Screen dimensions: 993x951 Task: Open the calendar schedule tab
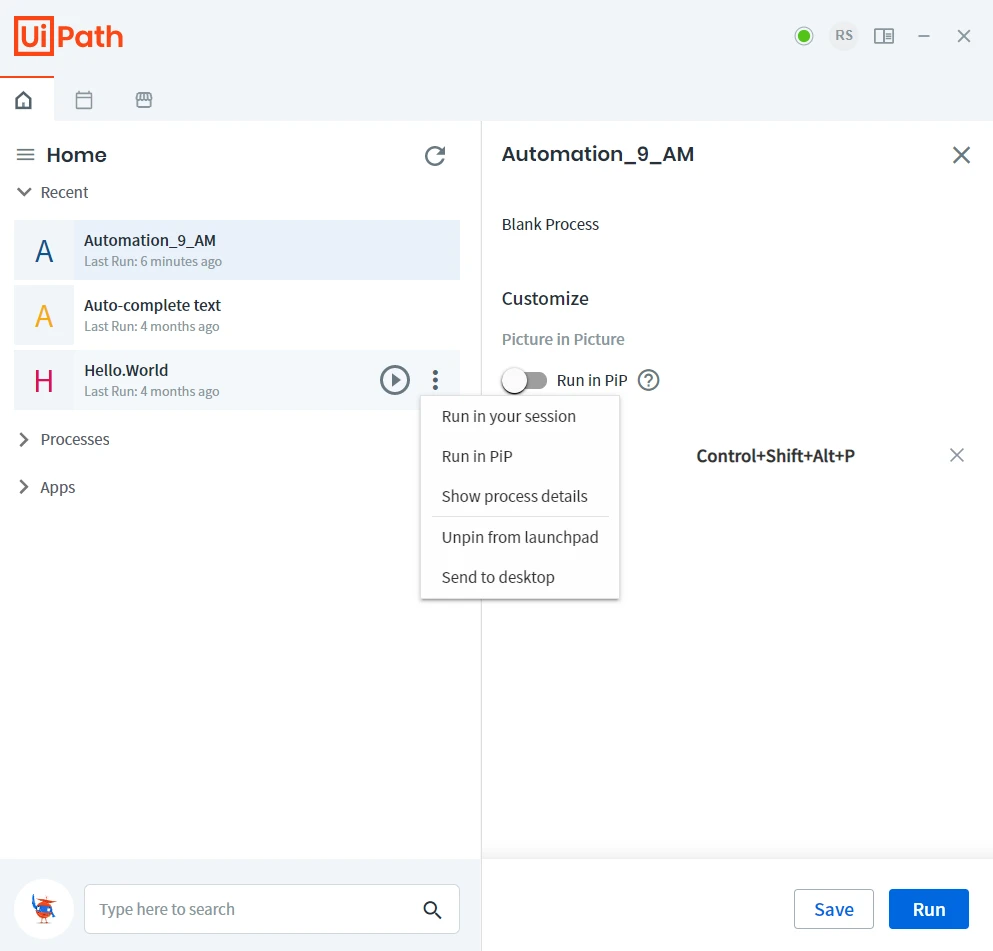pyautogui.click(x=84, y=100)
